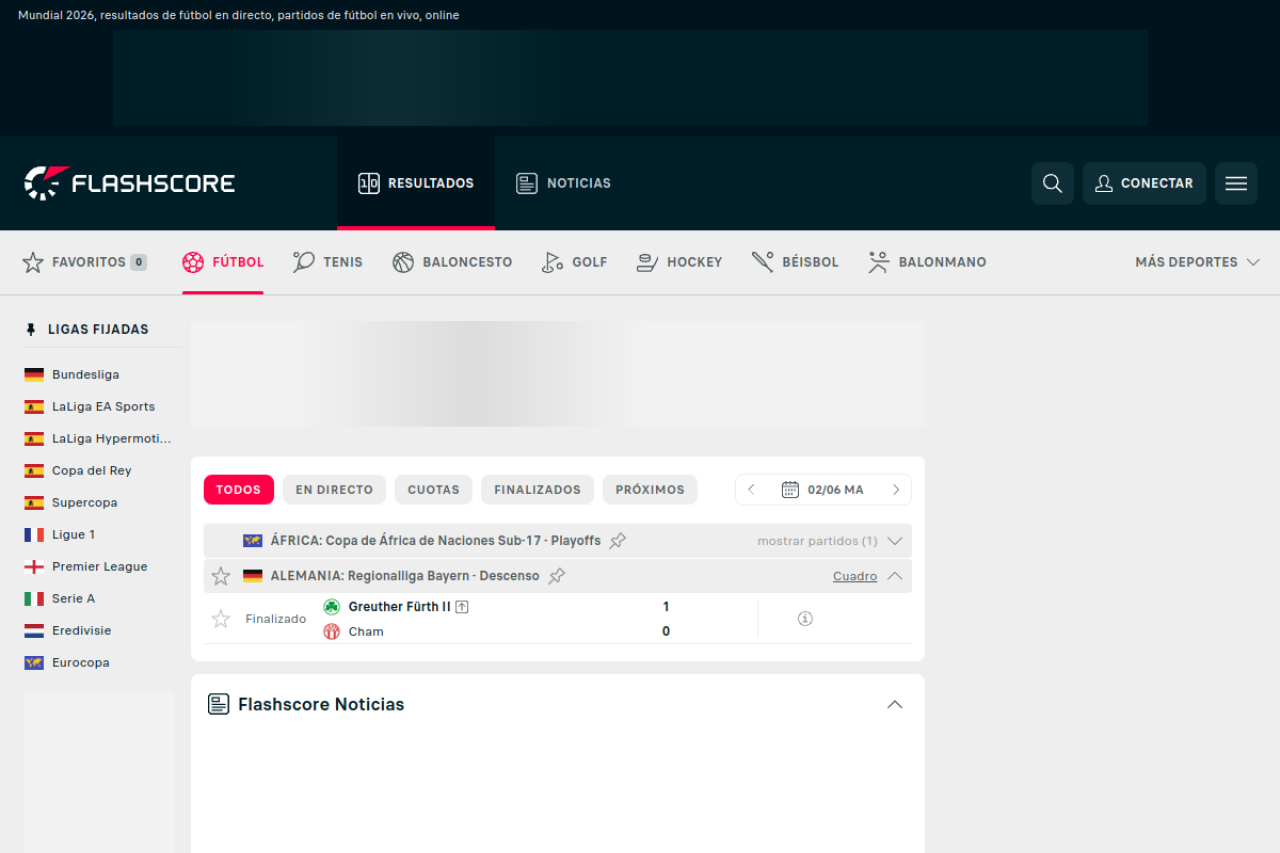Viewport: 1280px width, 853px height.
Task: Click the Cham team crest
Action: 332,632
